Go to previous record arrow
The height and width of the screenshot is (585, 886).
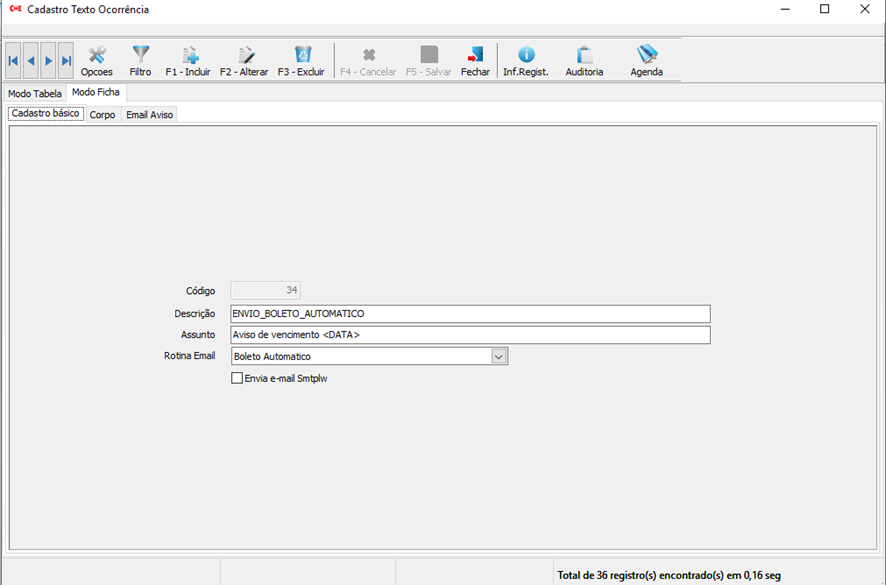[30, 61]
